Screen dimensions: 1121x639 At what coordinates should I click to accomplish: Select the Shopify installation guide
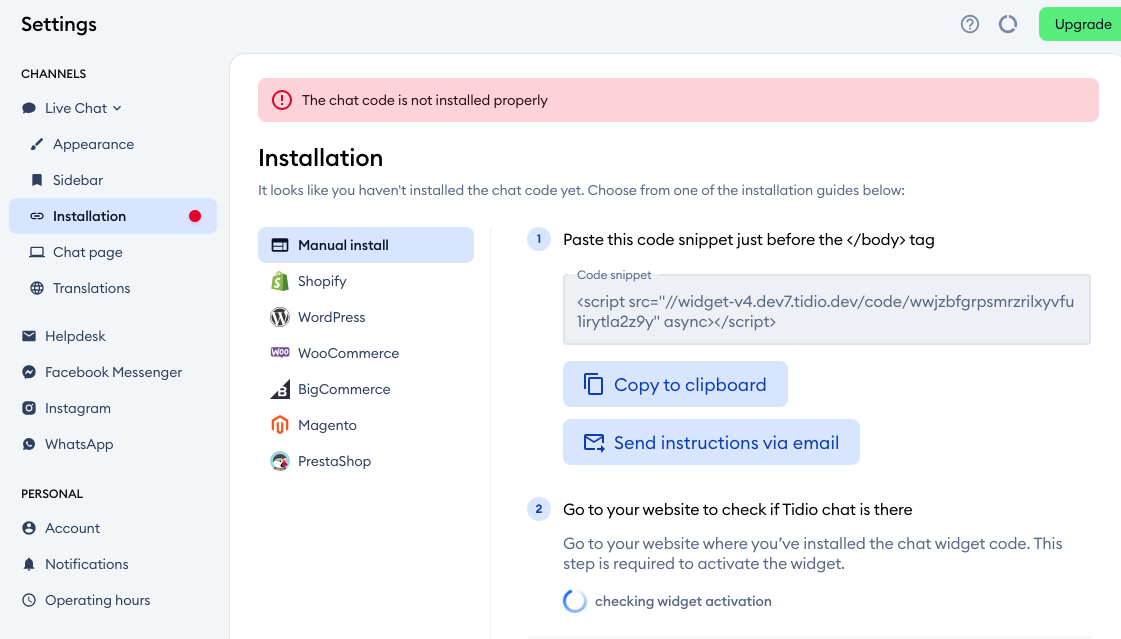tap(321, 281)
